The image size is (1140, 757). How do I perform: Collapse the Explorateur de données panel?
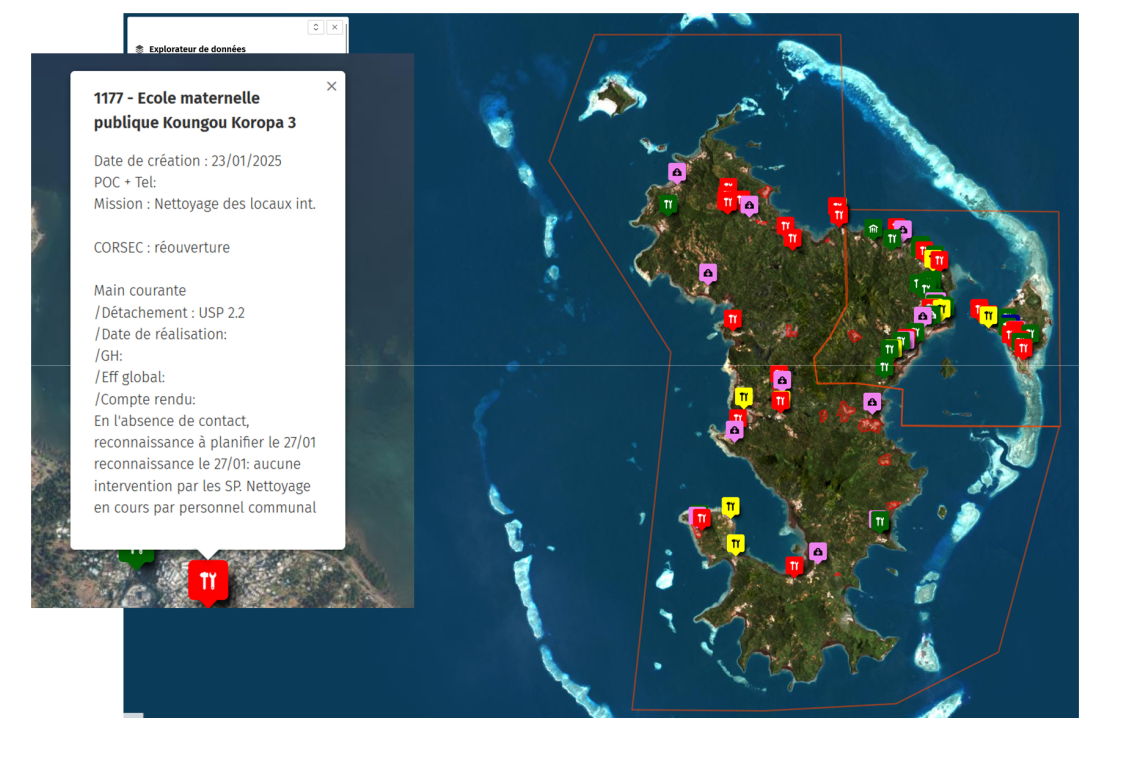tap(316, 28)
